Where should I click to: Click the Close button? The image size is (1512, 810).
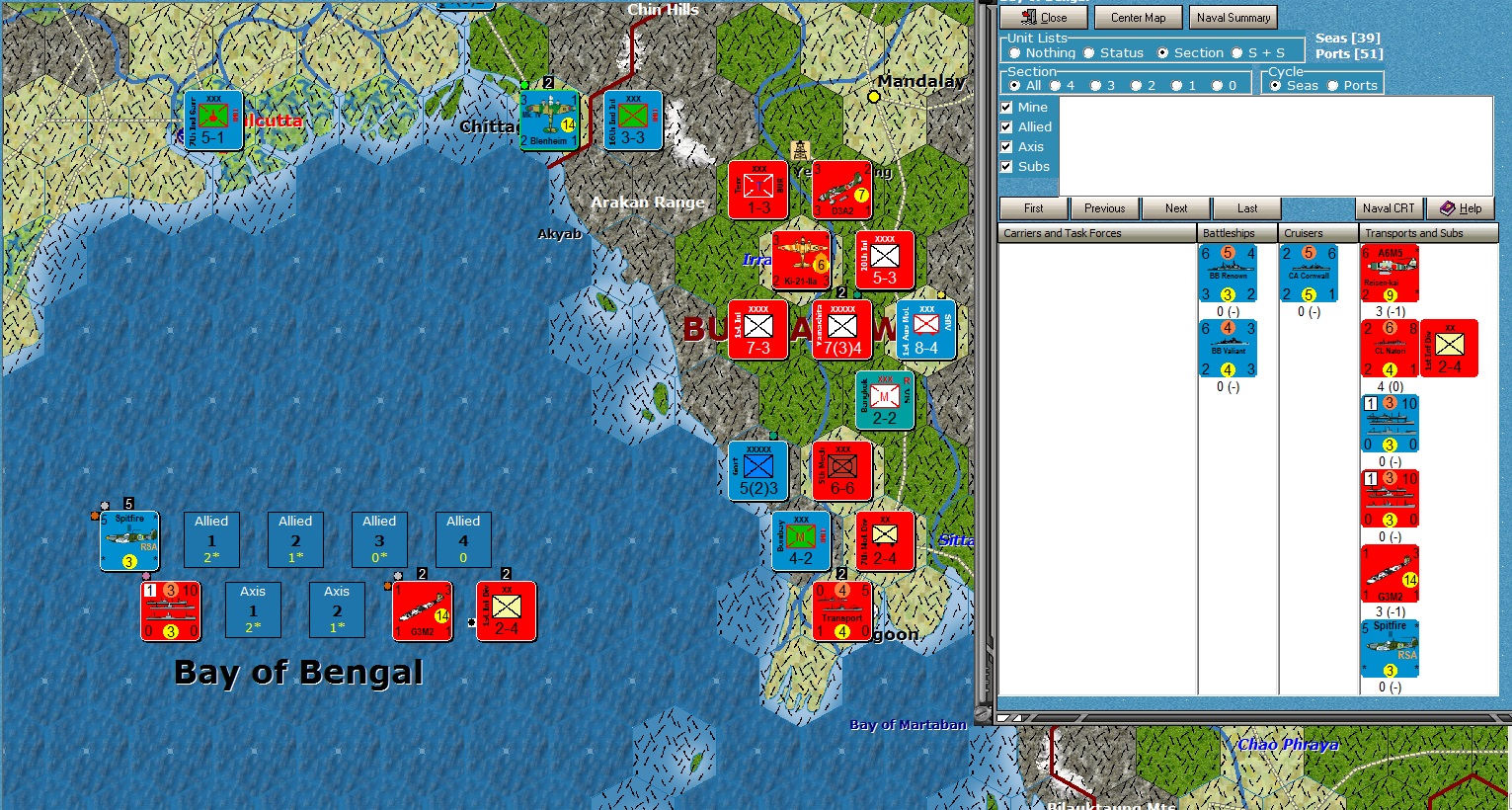1044,18
